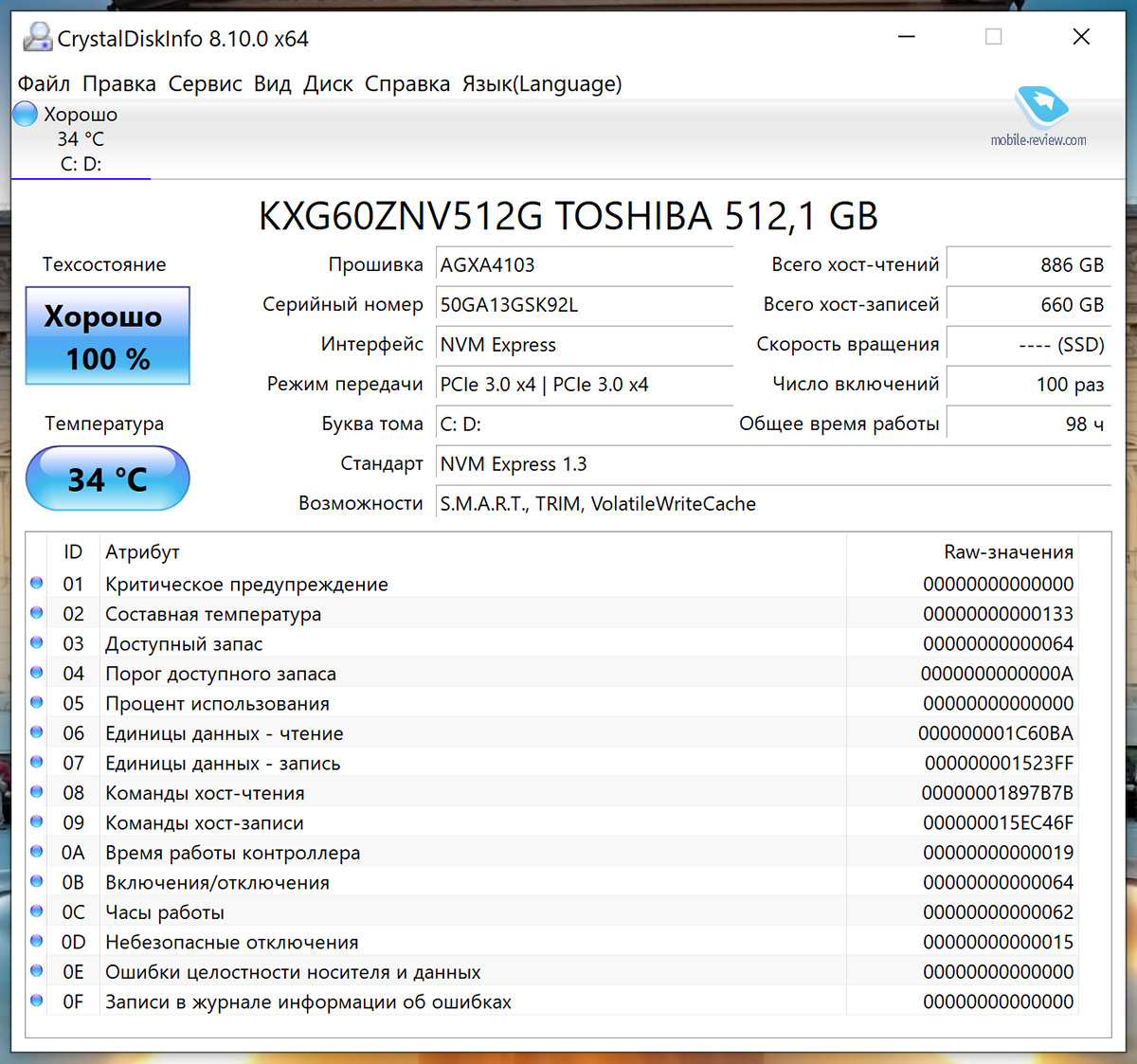
Task: Open the Правка menu
Action: tap(119, 84)
